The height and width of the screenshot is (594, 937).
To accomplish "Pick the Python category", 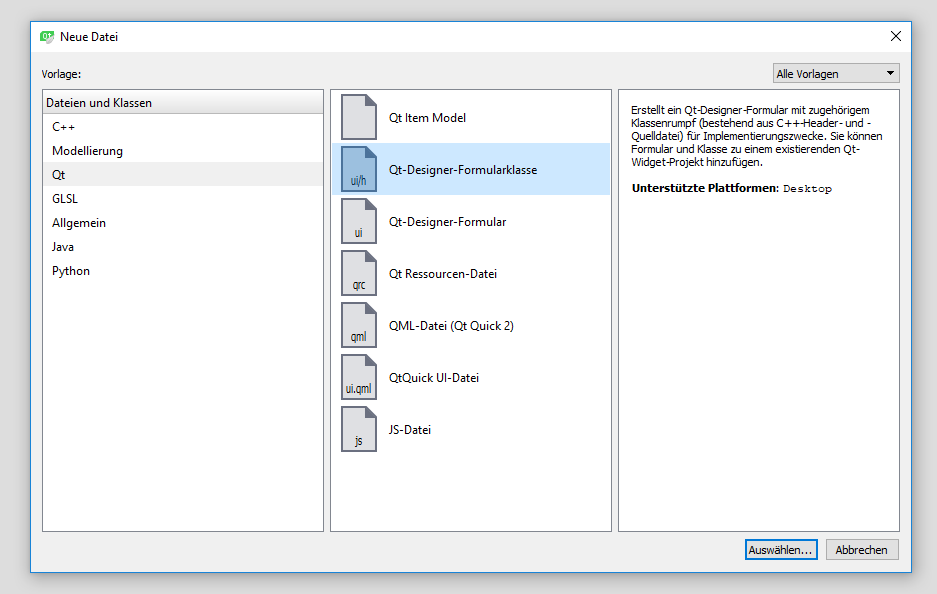I will 183,271.
